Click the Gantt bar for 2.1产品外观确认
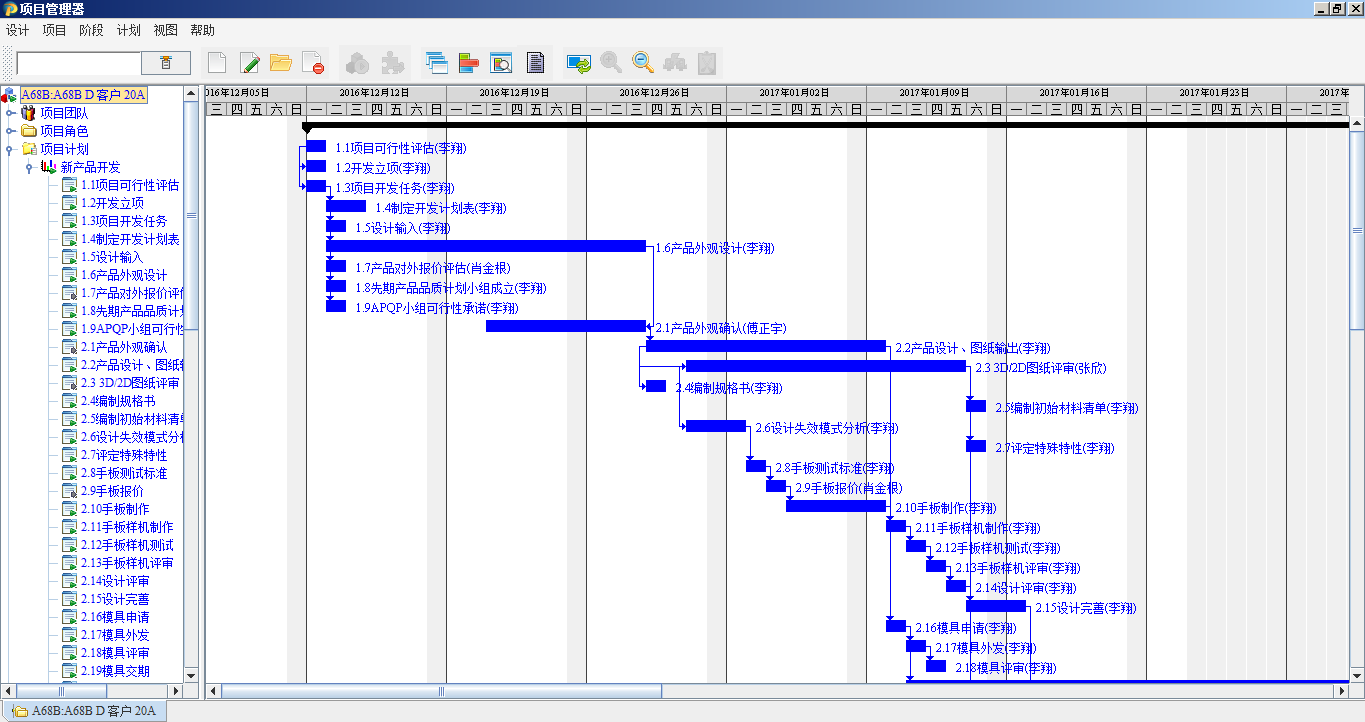Screen dimensions: 1365x722 pos(566,326)
